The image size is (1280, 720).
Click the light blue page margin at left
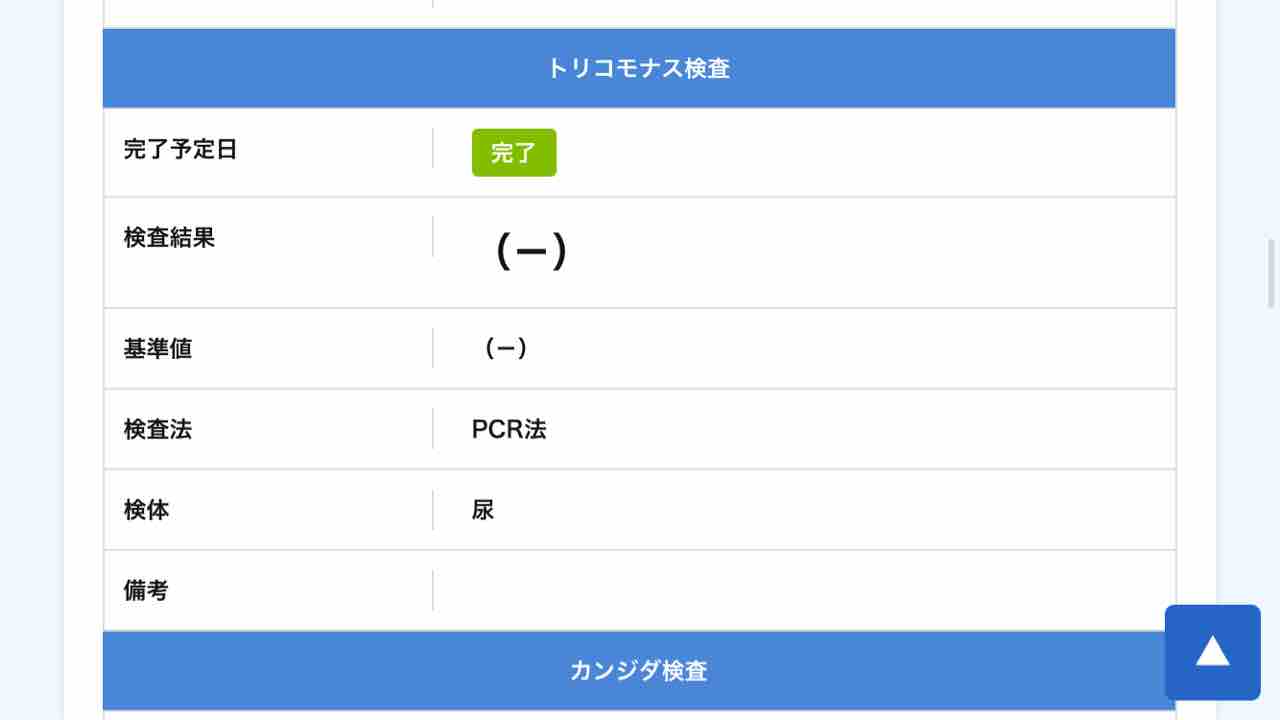pos(31,360)
